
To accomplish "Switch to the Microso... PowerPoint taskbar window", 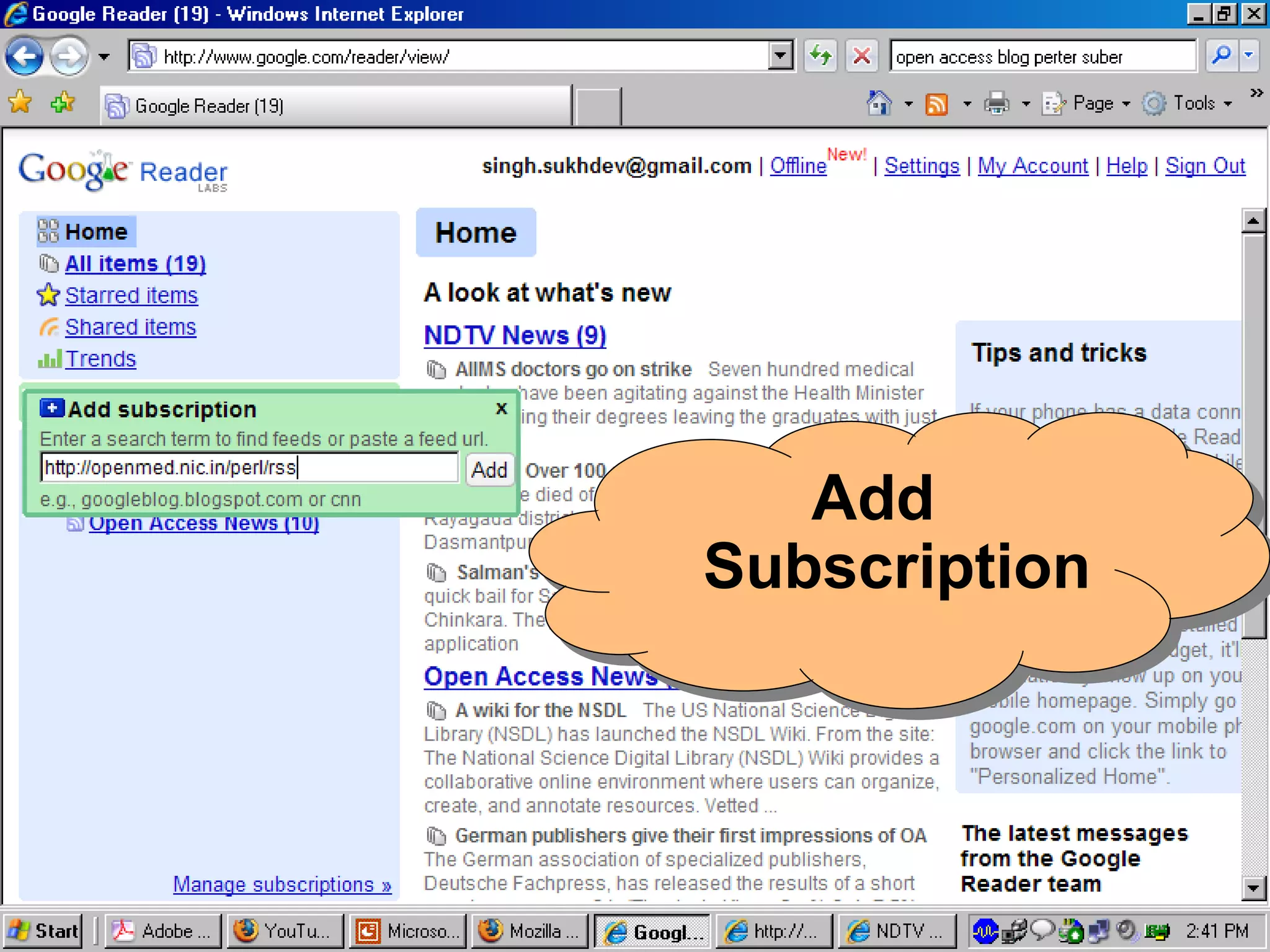I will tap(407, 931).
